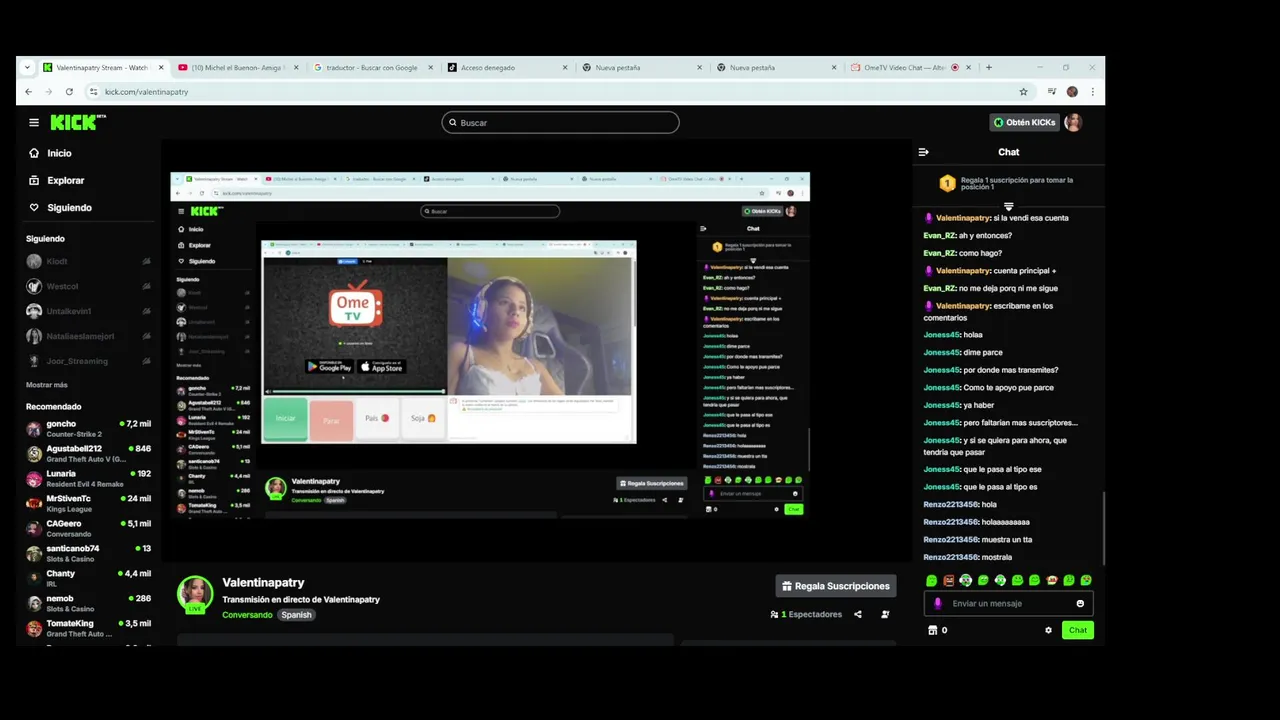Image resolution: width=1280 pixels, height=720 pixels.
Task: Click the share stream icon
Action: pos(858,614)
